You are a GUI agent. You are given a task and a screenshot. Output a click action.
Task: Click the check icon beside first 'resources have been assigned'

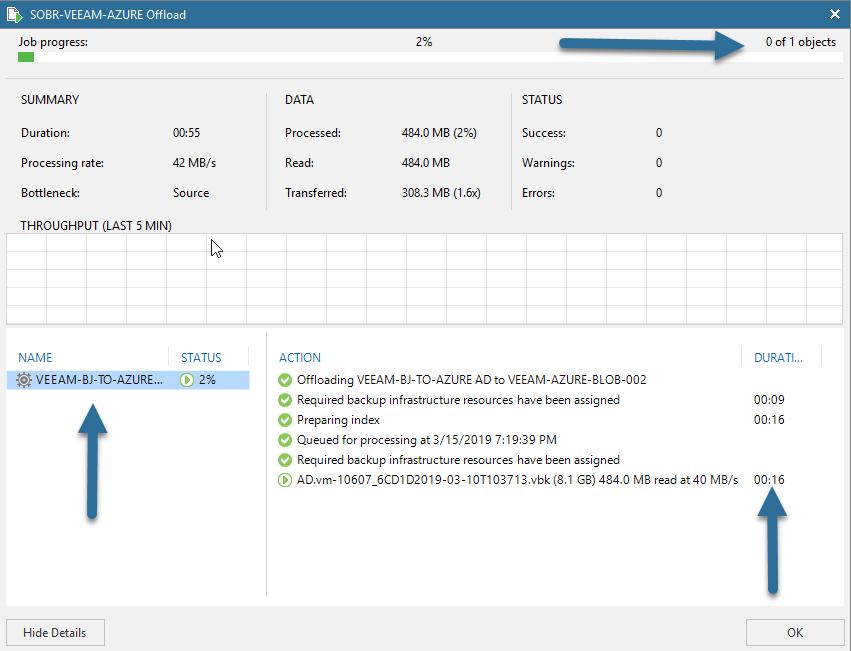pyautogui.click(x=285, y=400)
